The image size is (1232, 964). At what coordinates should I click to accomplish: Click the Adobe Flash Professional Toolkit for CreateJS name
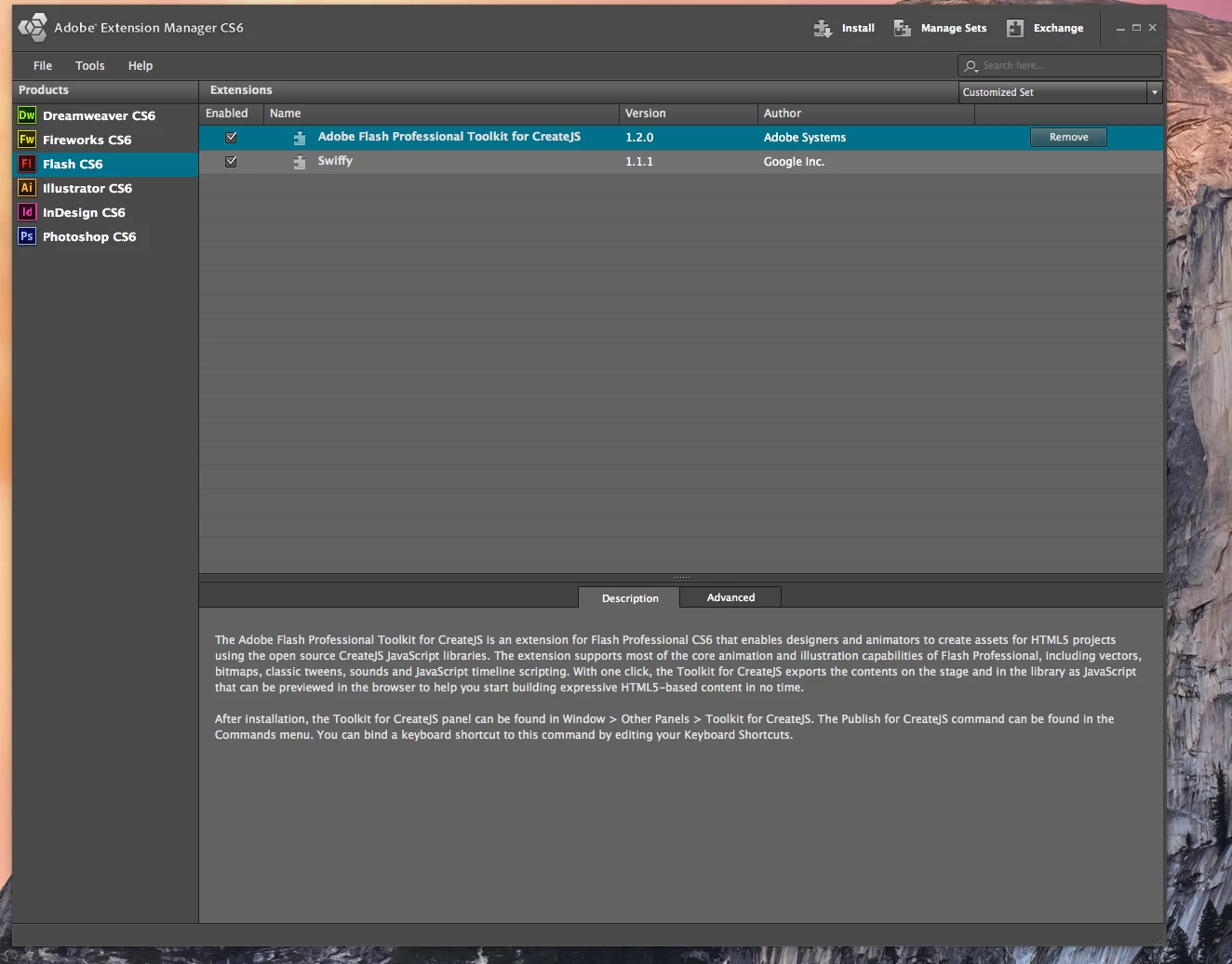coord(449,137)
